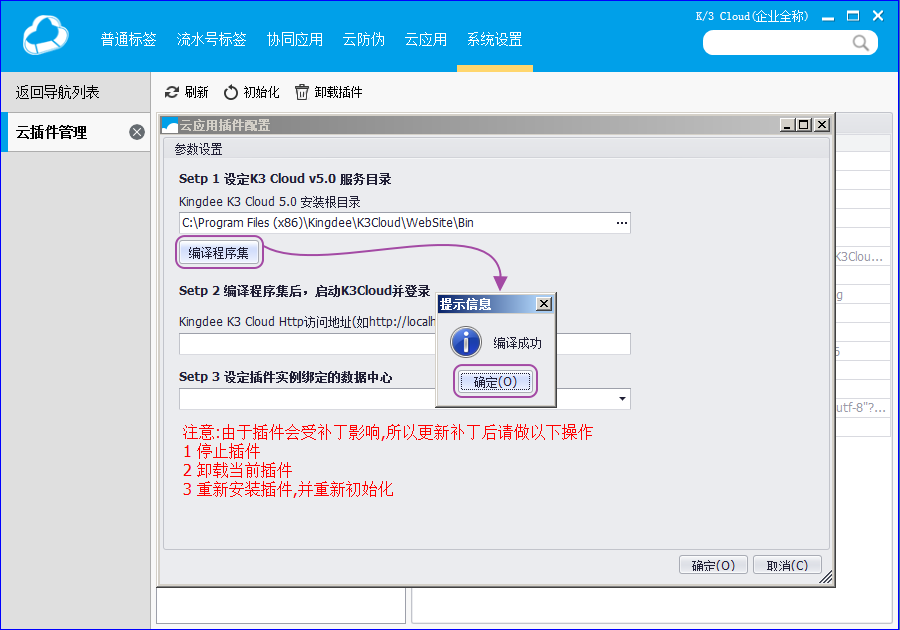Minimize the K/3 Cloud main window

pos(828,17)
